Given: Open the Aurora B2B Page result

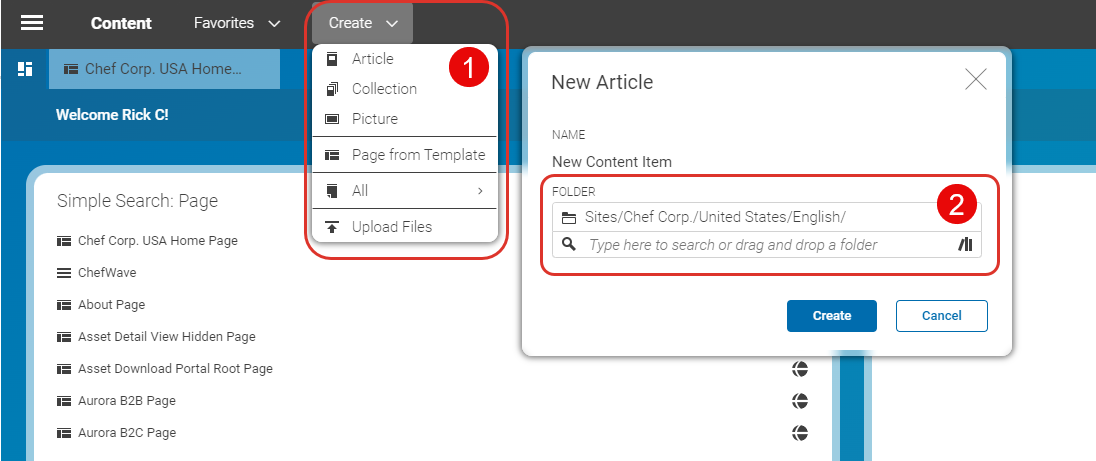Looking at the screenshot, I should pos(127,401).
